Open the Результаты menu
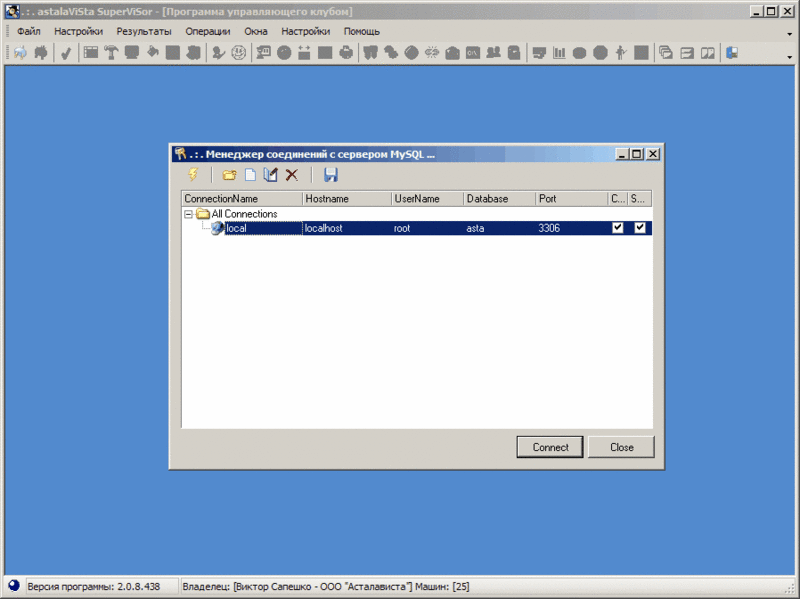Image resolution: width=800 pixels, height=599 pixels. click(144, 32)
